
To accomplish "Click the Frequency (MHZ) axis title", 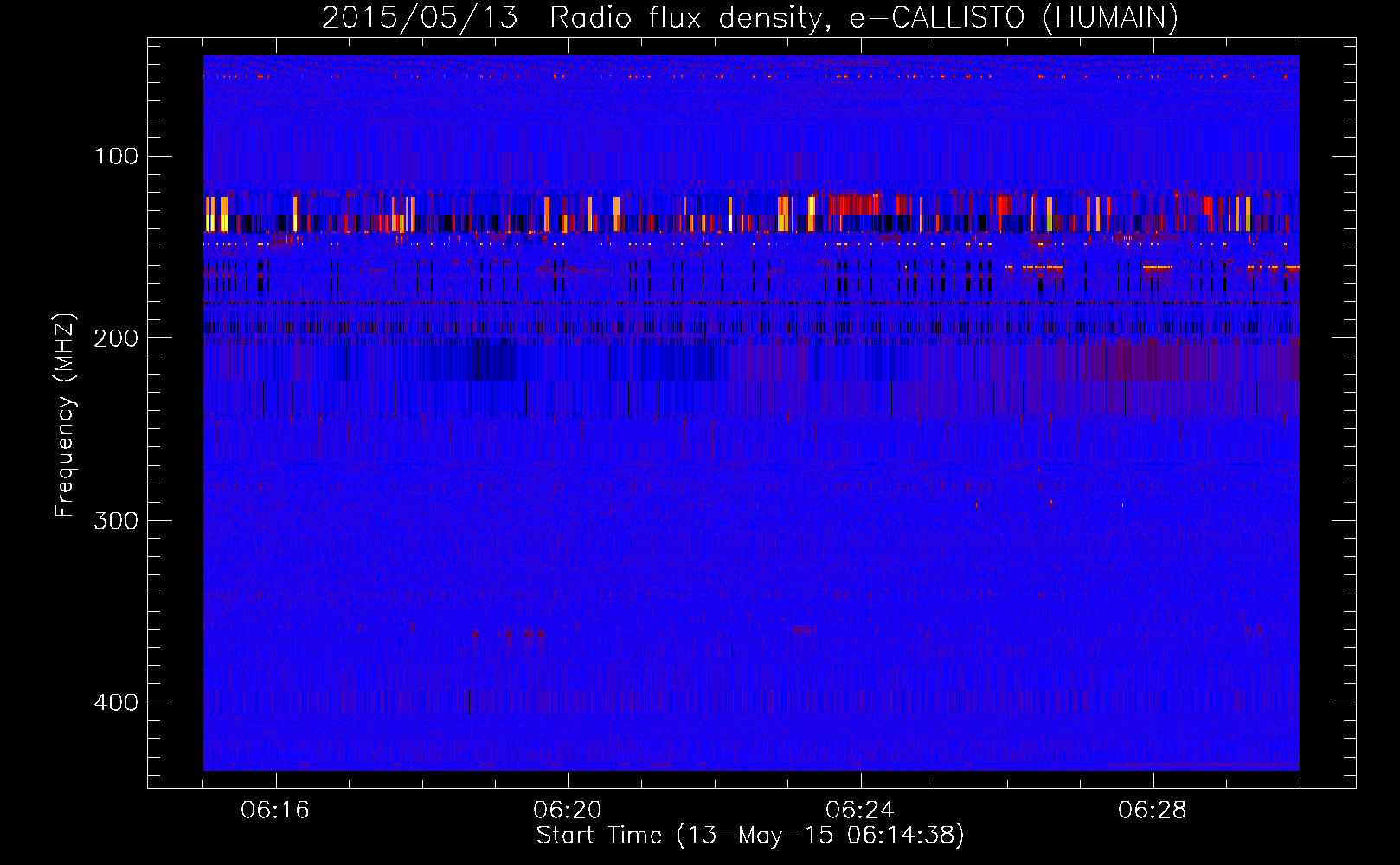I will pos(65,415).
